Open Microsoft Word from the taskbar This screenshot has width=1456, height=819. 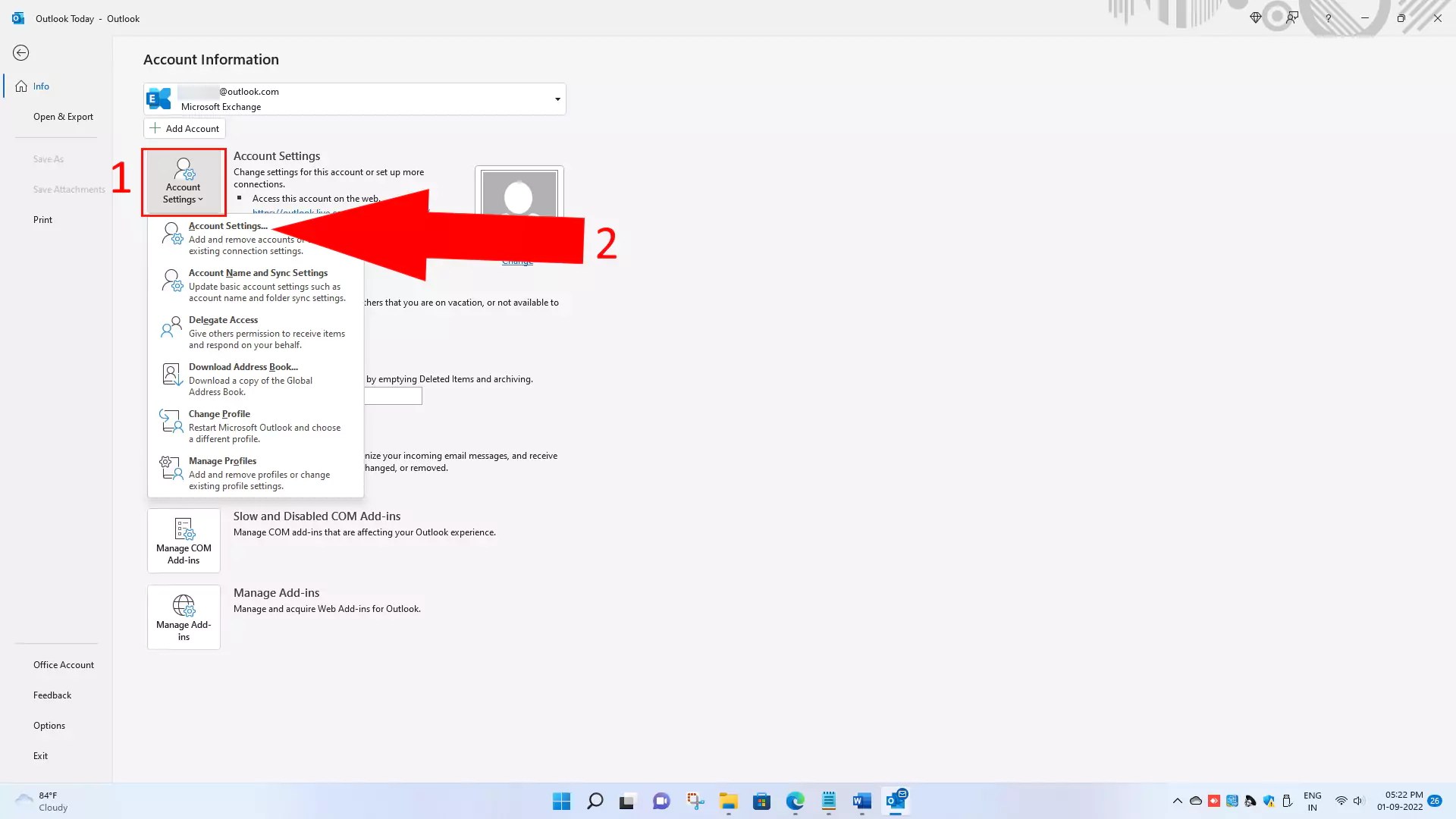861,801
